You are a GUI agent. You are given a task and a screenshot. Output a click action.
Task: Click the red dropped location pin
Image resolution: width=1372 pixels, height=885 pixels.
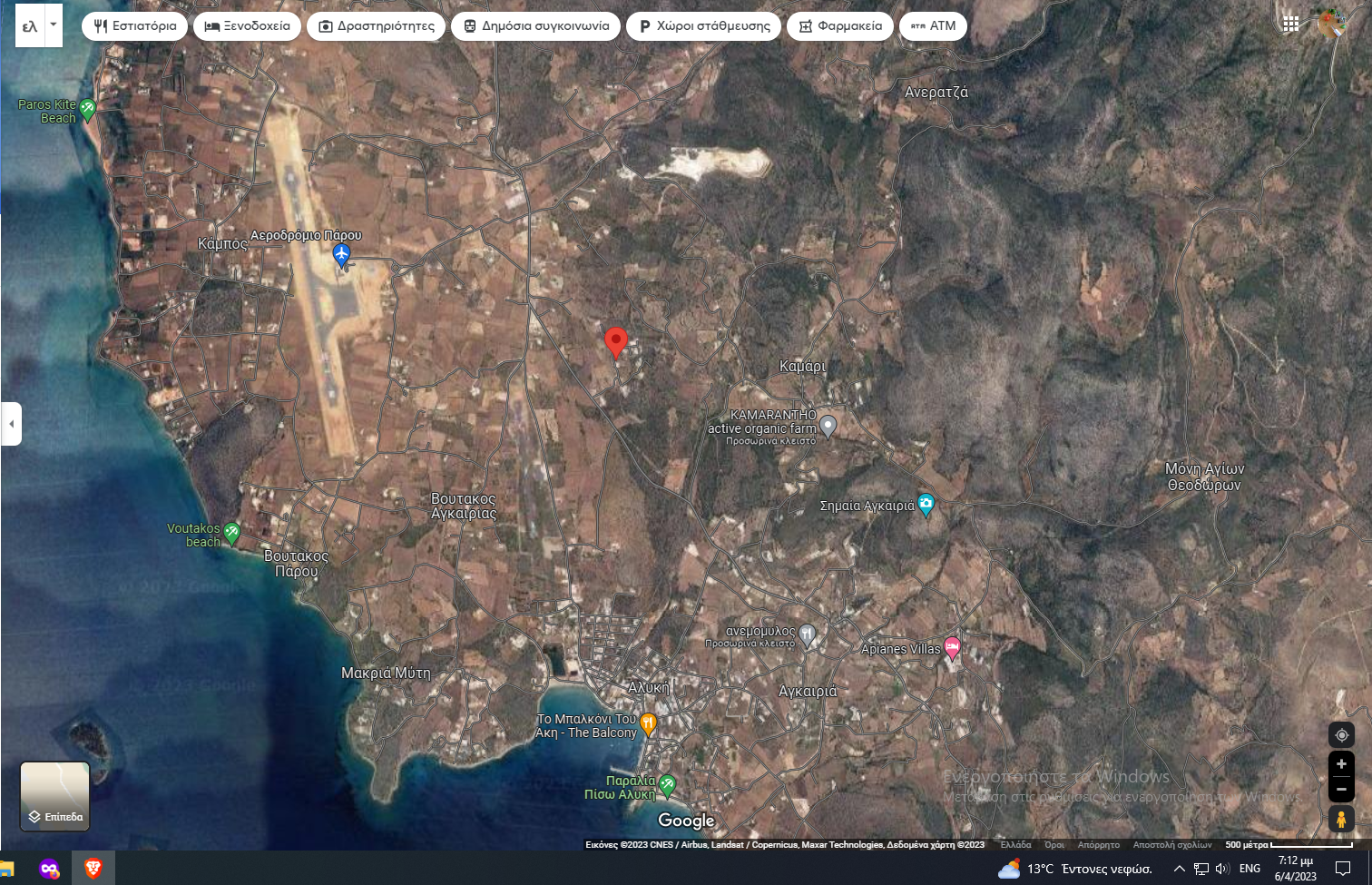click(x=616, y=342)
